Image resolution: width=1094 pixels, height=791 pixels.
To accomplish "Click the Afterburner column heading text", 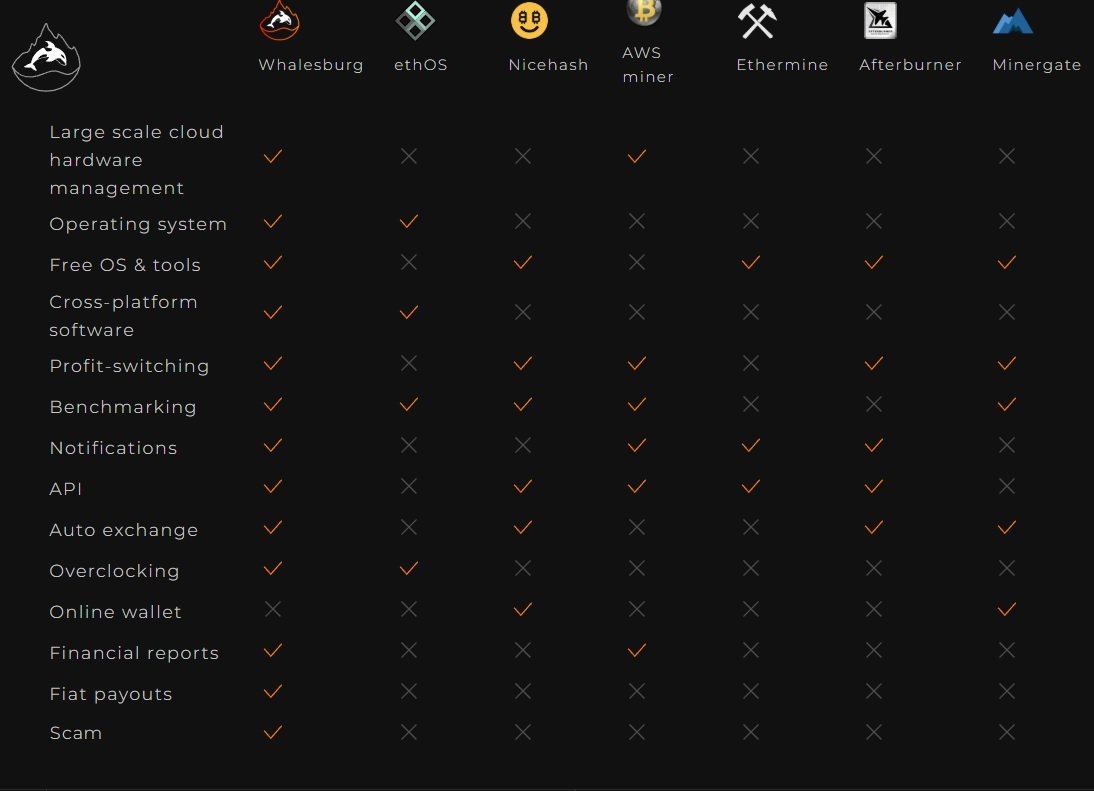I will 910,65.
